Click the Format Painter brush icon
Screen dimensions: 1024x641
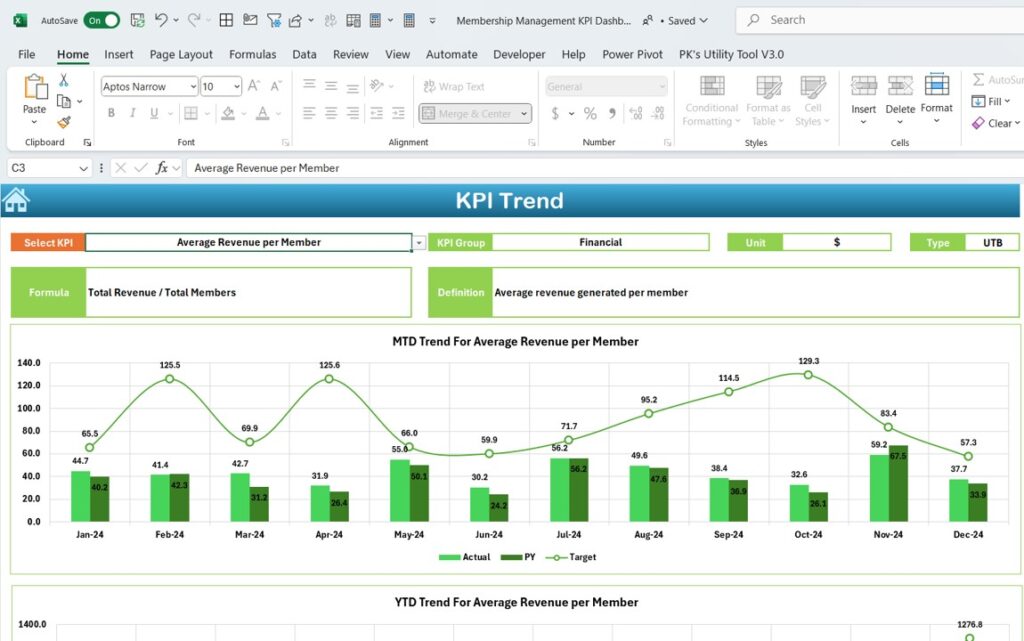(64, 122)
